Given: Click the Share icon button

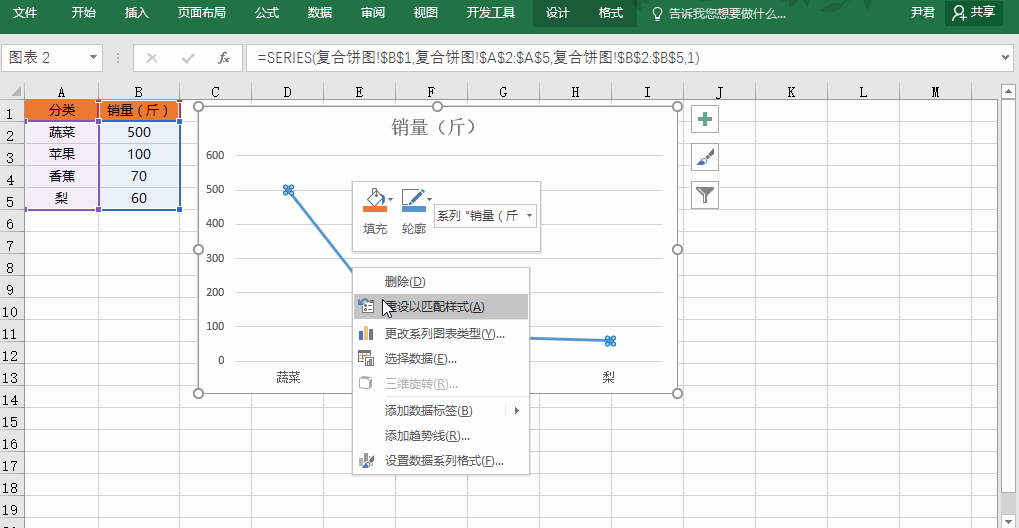Looking at the screenshot, I should point(974,13).
